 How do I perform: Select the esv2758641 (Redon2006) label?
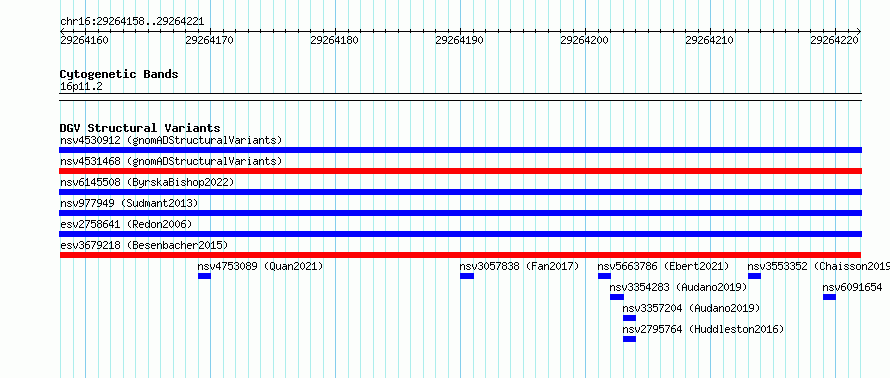coord(126,224)
